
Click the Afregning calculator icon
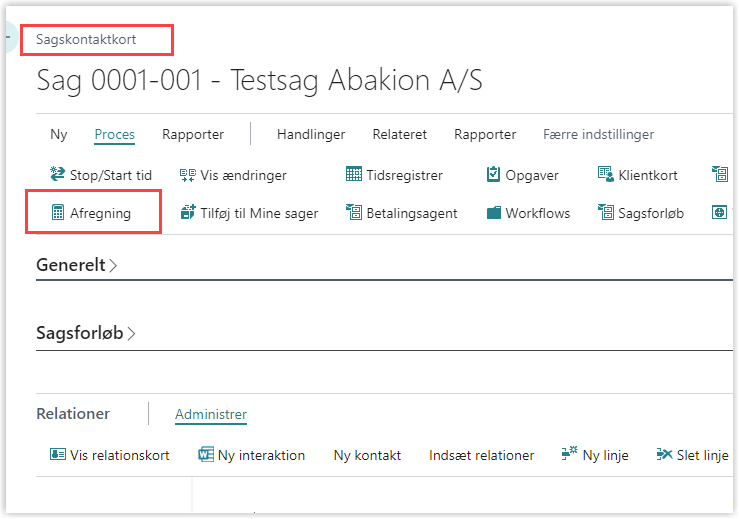pyautogui.click(x=58, y=213)
